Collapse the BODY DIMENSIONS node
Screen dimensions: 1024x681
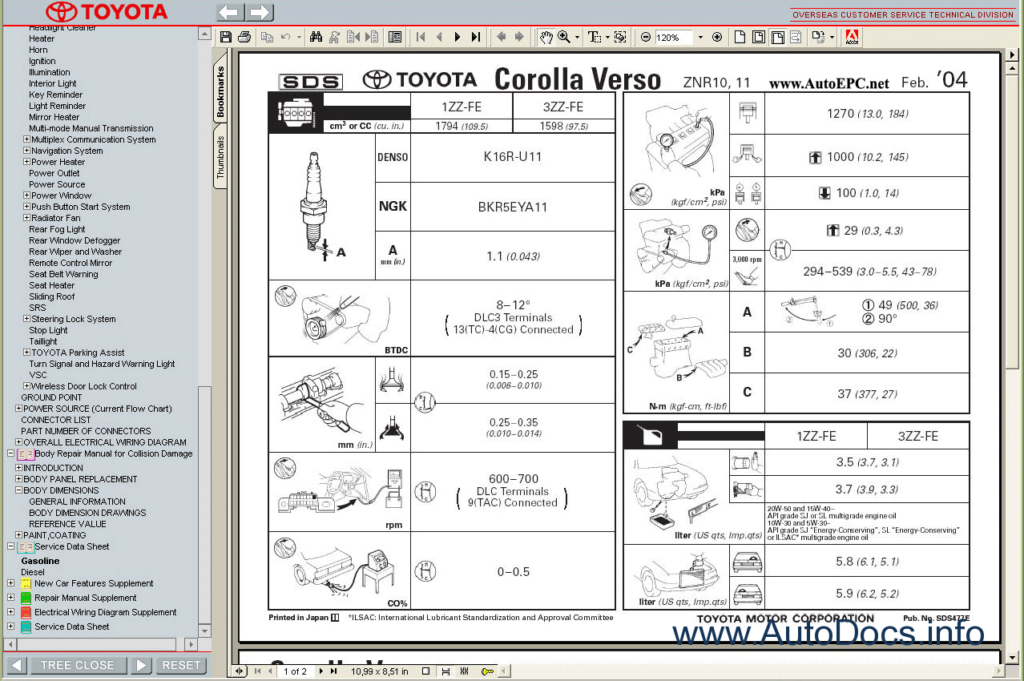[19, 490]
